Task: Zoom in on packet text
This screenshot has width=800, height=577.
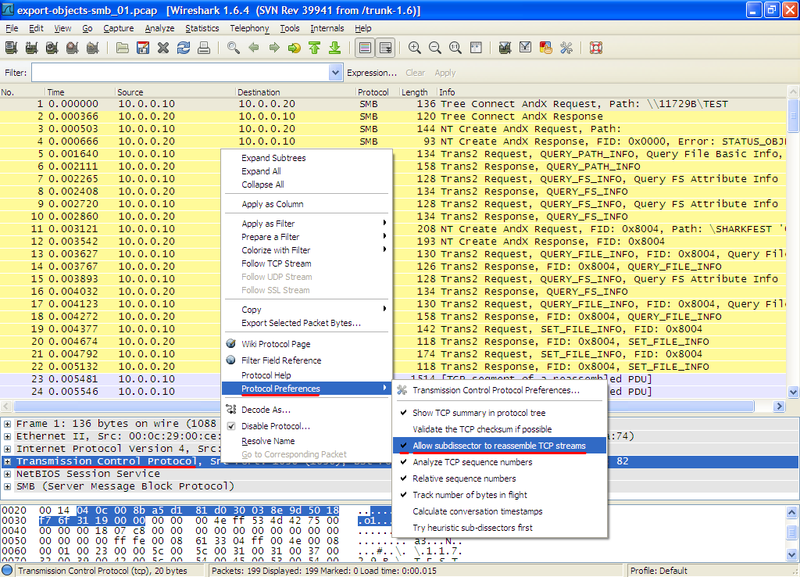Action: pos(415,48)
